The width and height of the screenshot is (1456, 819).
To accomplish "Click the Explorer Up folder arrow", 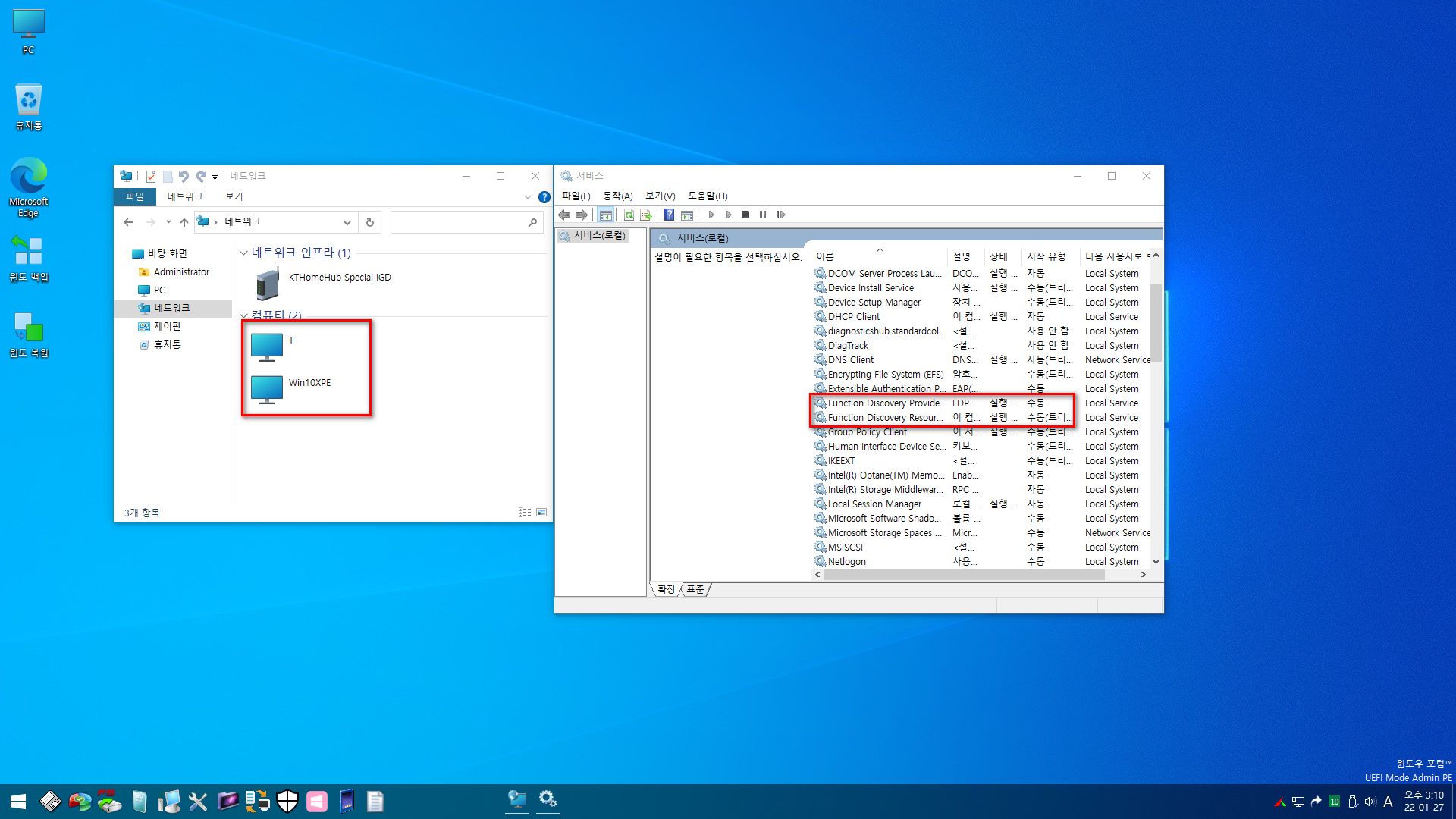I will point(184,222).
